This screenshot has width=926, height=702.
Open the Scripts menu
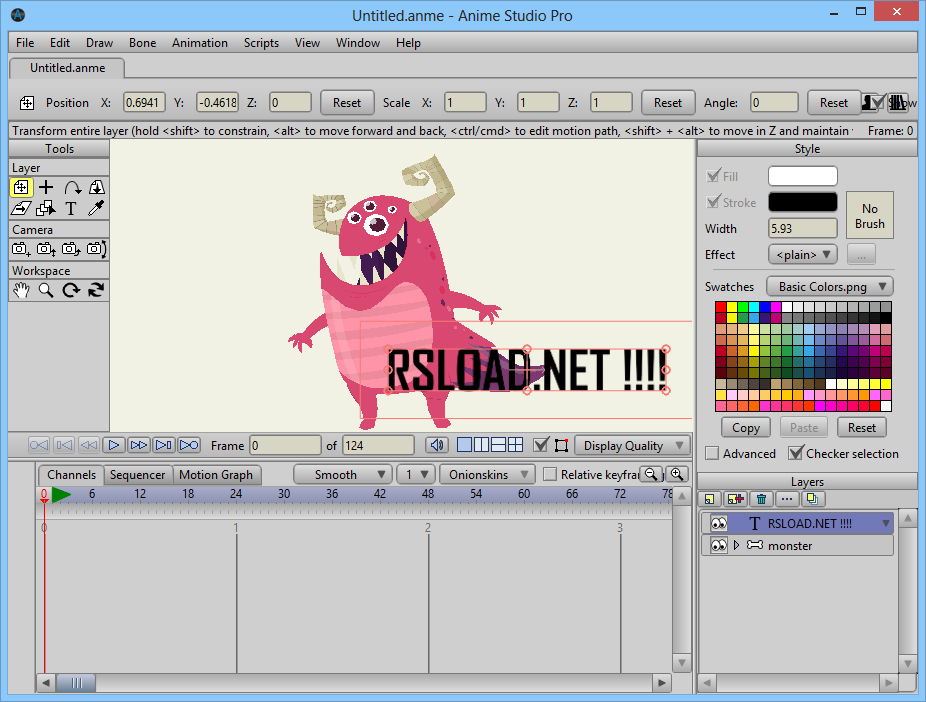pyautogui.click(x=261, y=43)
